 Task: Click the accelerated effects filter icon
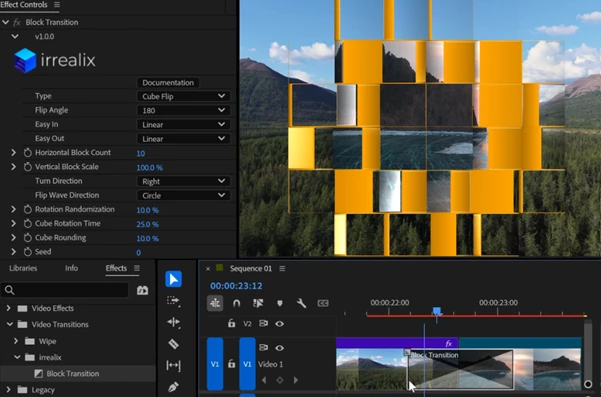coord(142,290)
